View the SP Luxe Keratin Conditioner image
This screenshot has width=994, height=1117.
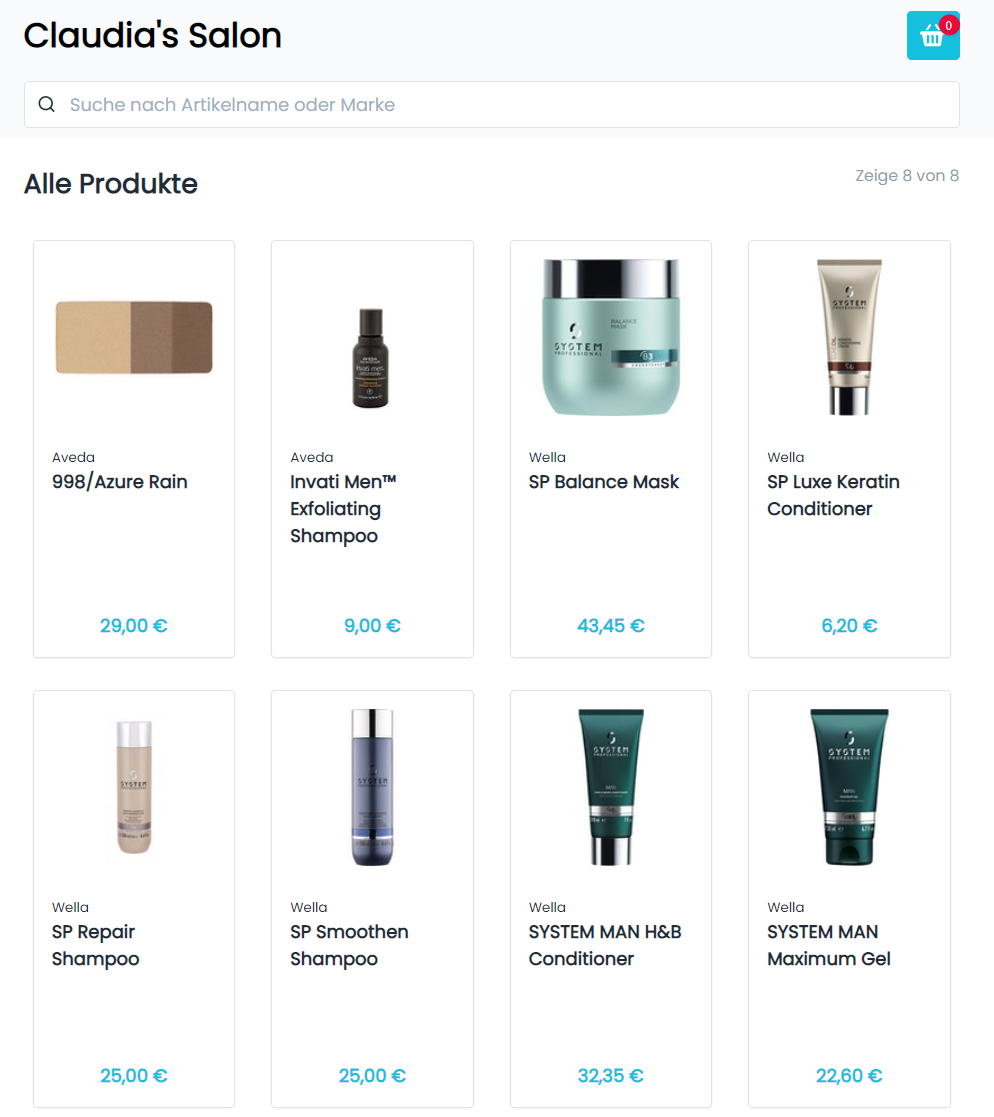click(849, 338)
